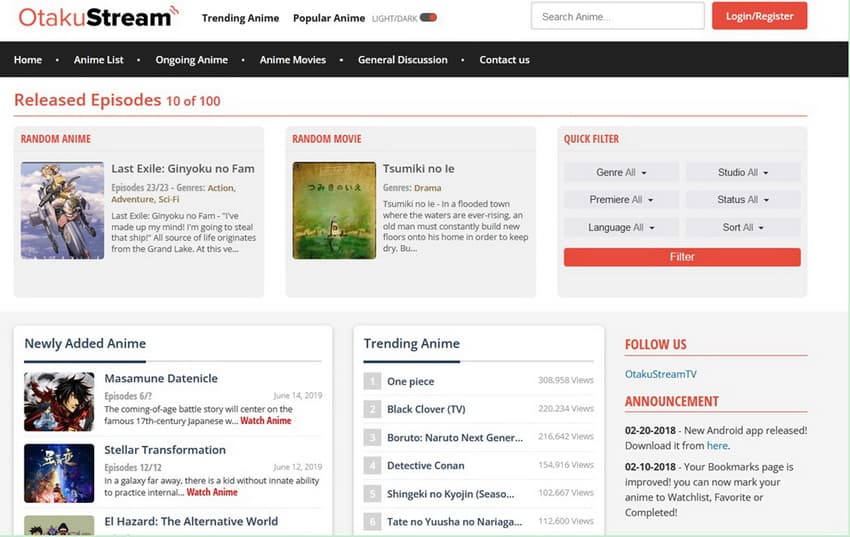Toggle the light/dark mode switch

[x=428, y=18]
